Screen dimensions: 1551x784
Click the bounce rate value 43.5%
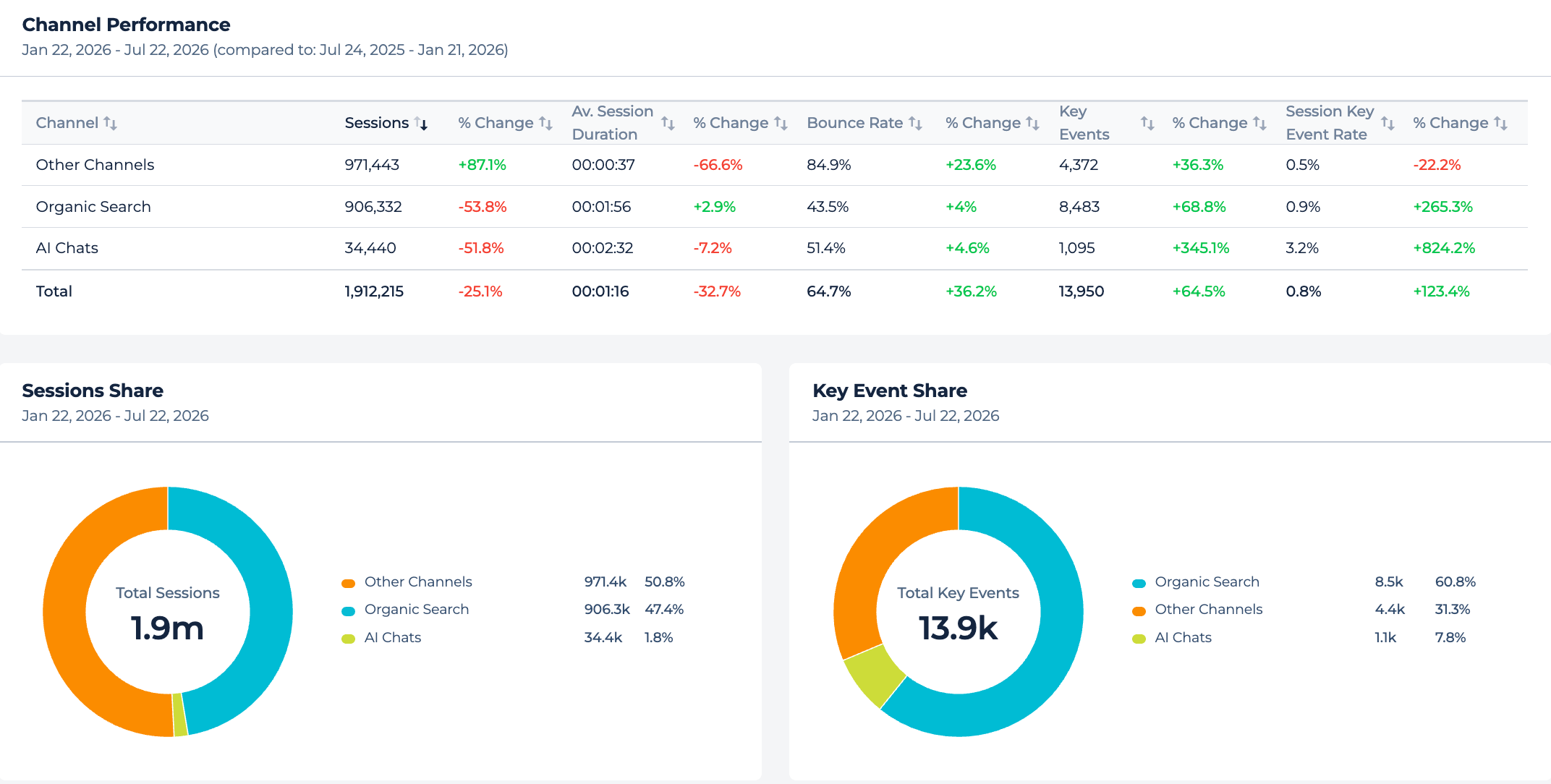(828, 207)
